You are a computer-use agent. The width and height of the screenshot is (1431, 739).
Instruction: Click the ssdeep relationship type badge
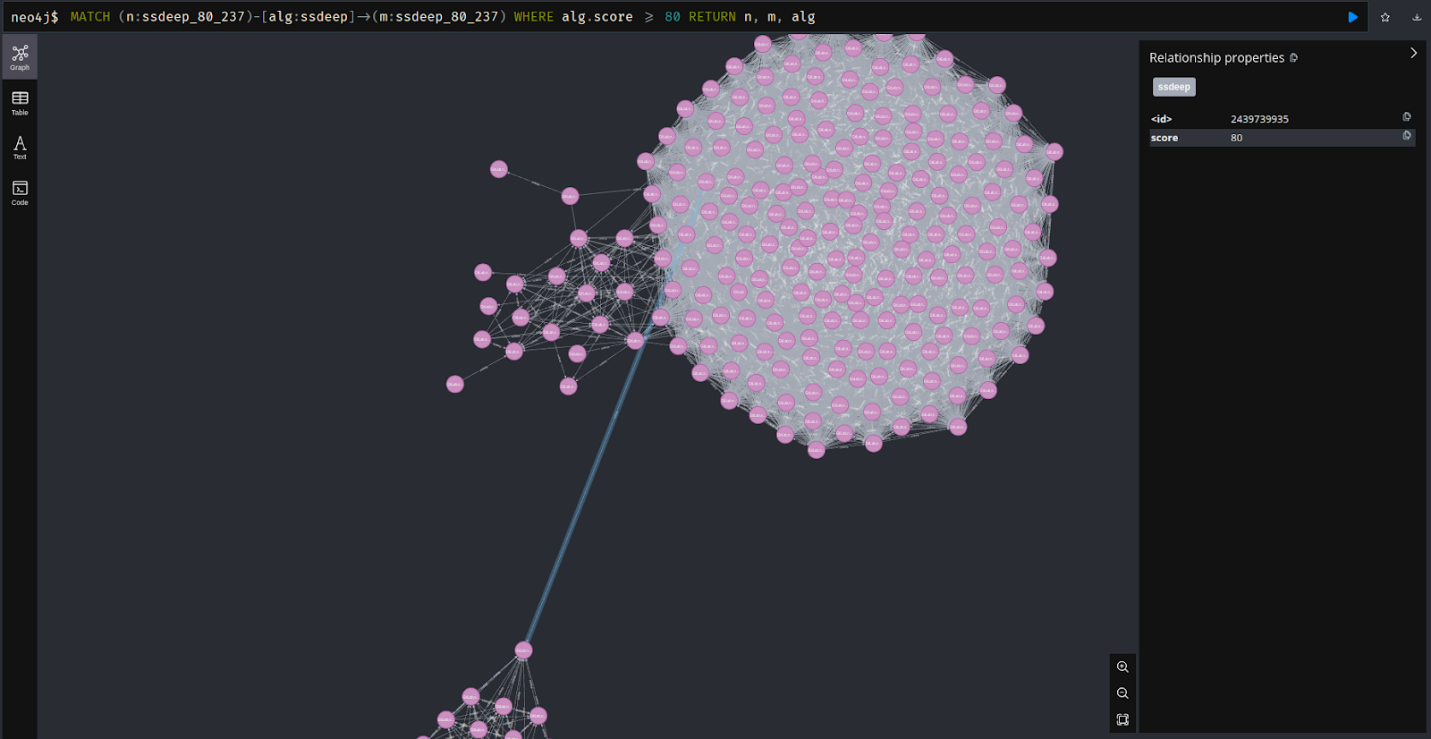click(1173, 87)
